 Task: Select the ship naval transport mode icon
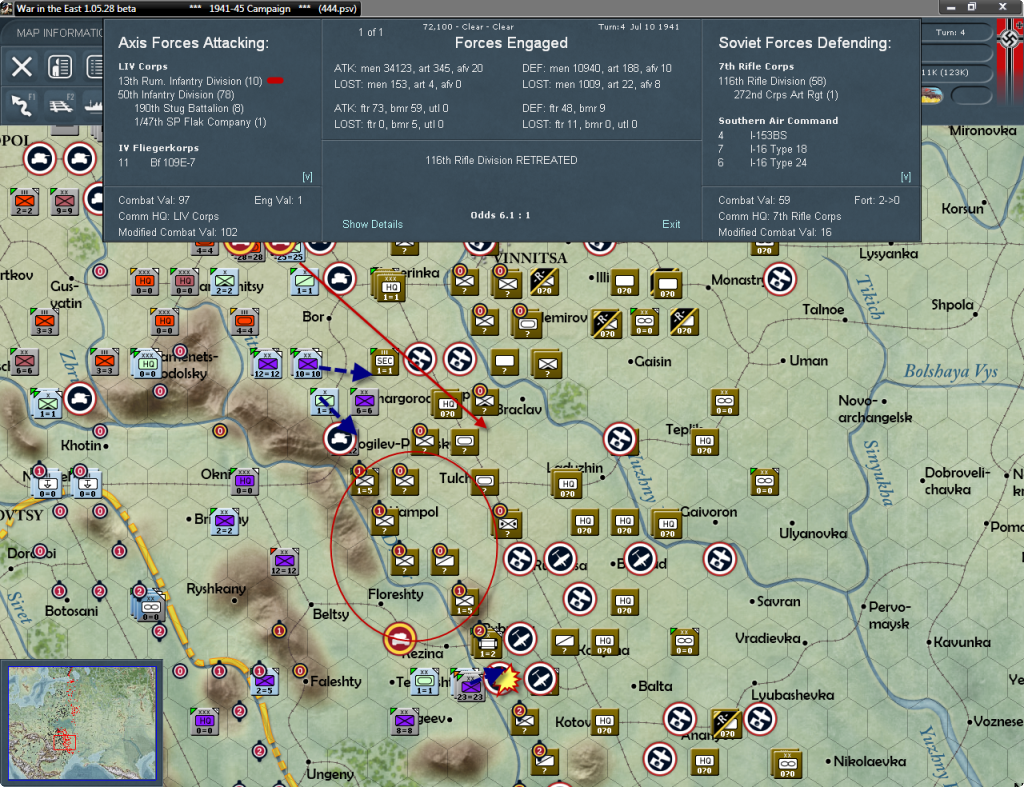click(94, 104)
